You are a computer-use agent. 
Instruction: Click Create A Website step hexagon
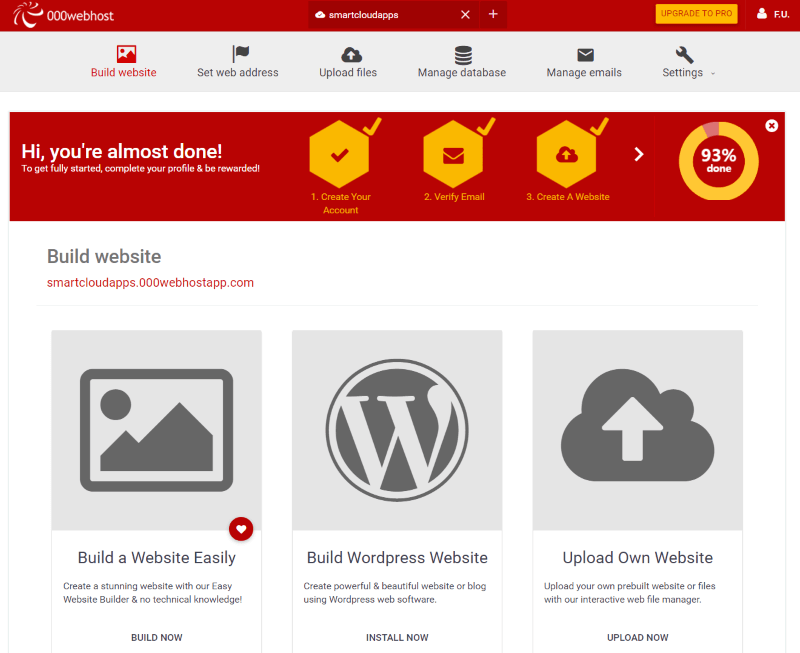[x=567, y=155]
